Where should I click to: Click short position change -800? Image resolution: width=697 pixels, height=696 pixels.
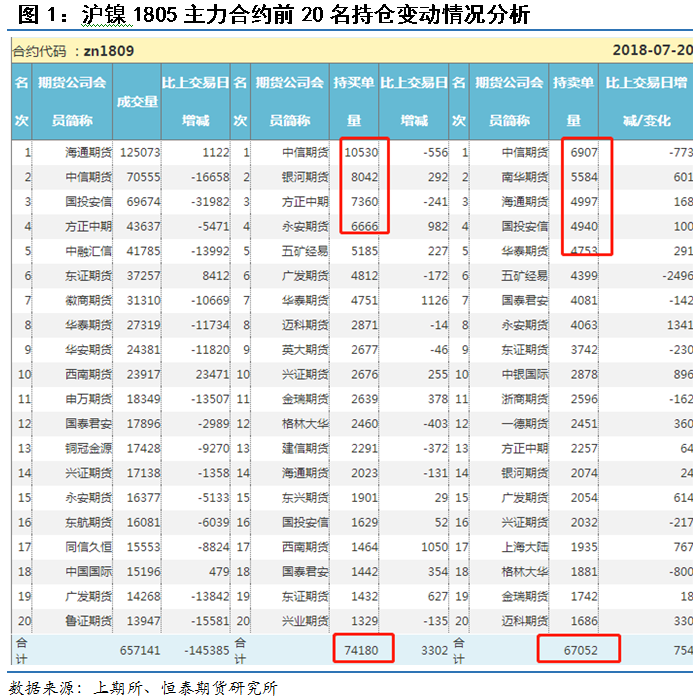pos(681,572)
